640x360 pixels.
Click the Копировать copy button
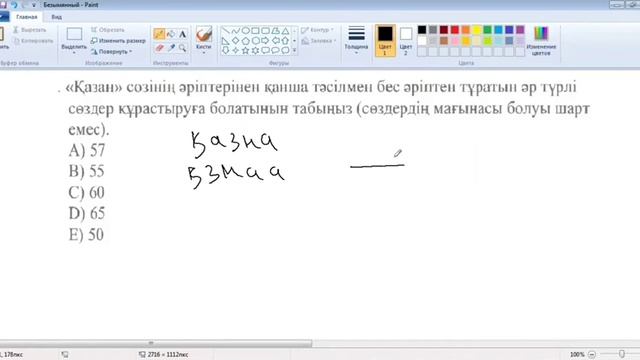tap(33, 41)
